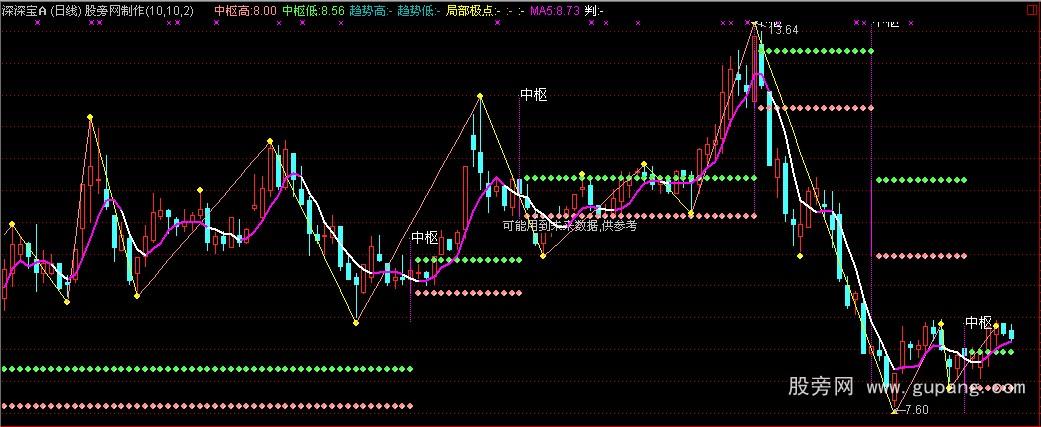The image size is (1041, 427).
Task: Click the 7.60 low price marker
Action: click(916, 410)
